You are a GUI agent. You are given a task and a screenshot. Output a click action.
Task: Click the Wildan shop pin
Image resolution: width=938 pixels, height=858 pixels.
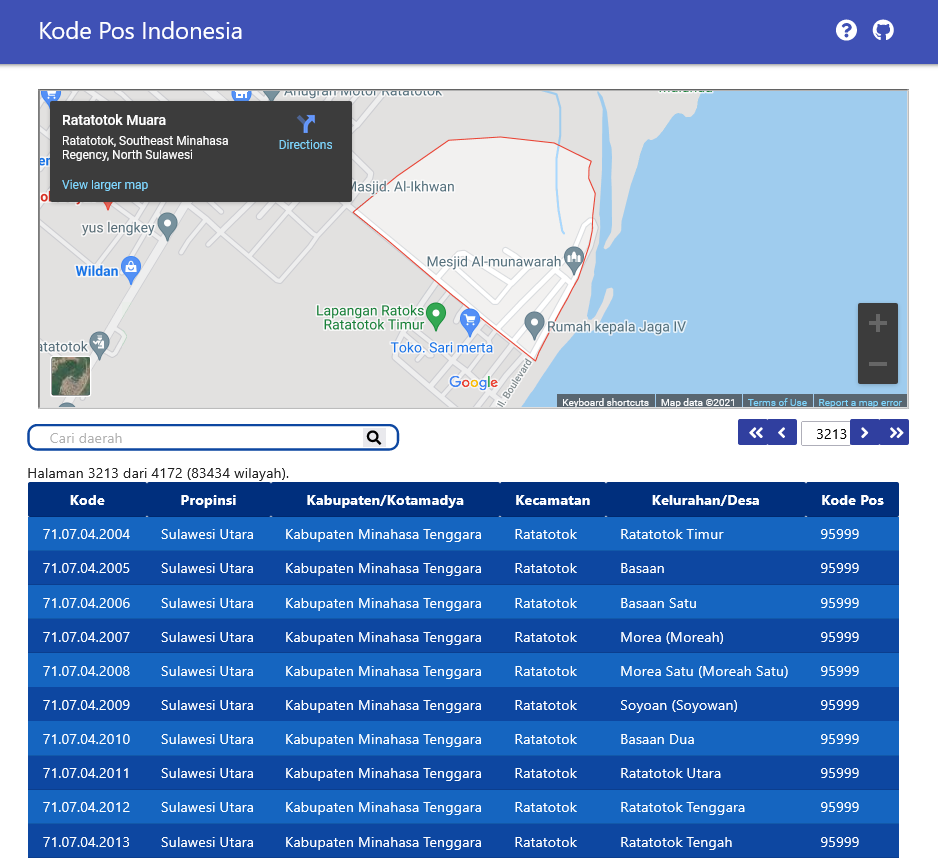[130, 270]
